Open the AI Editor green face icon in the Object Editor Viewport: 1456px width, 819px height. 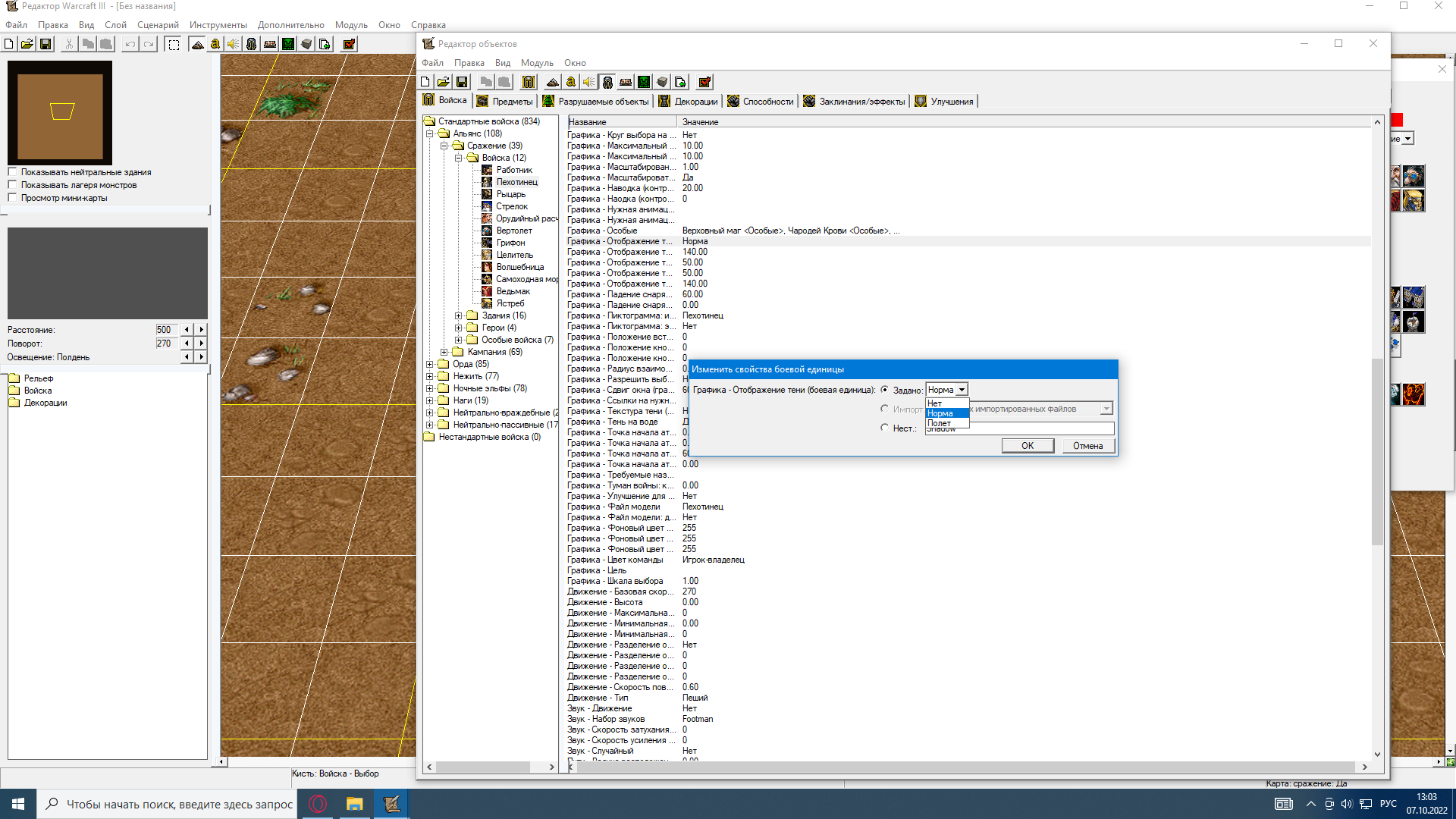(x=644, y=82)
